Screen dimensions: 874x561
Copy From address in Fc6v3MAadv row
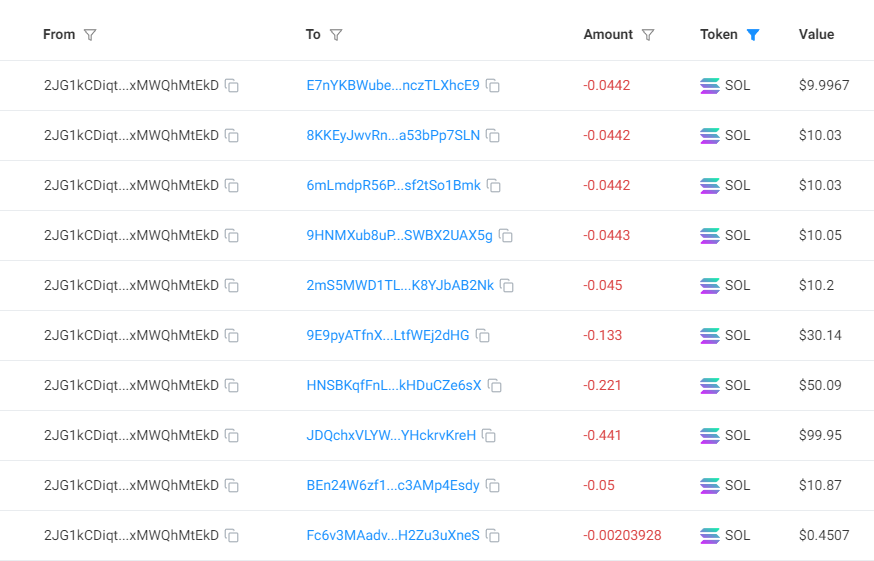[x=232, y=535]
